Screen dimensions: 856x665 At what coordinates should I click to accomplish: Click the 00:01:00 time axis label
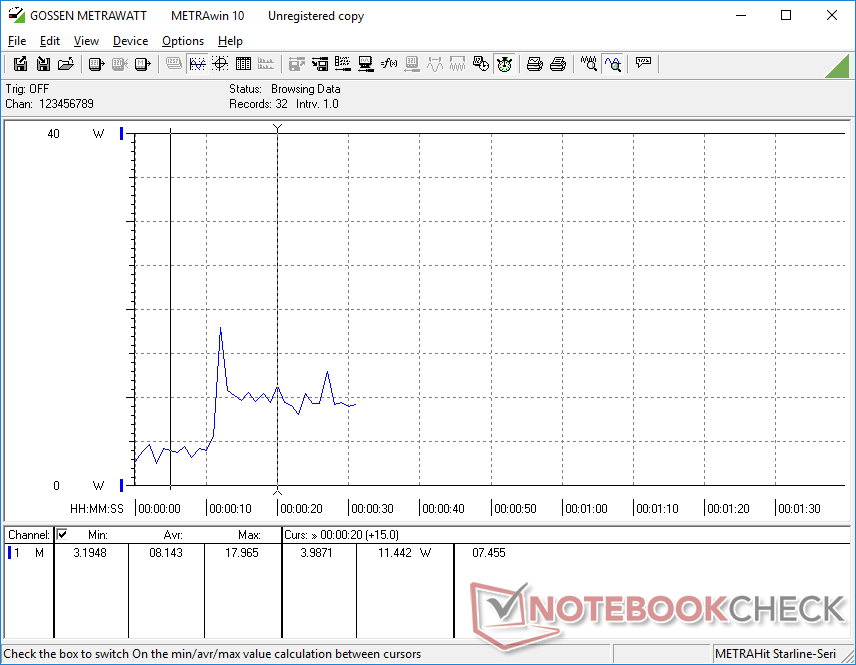(586, 509)
